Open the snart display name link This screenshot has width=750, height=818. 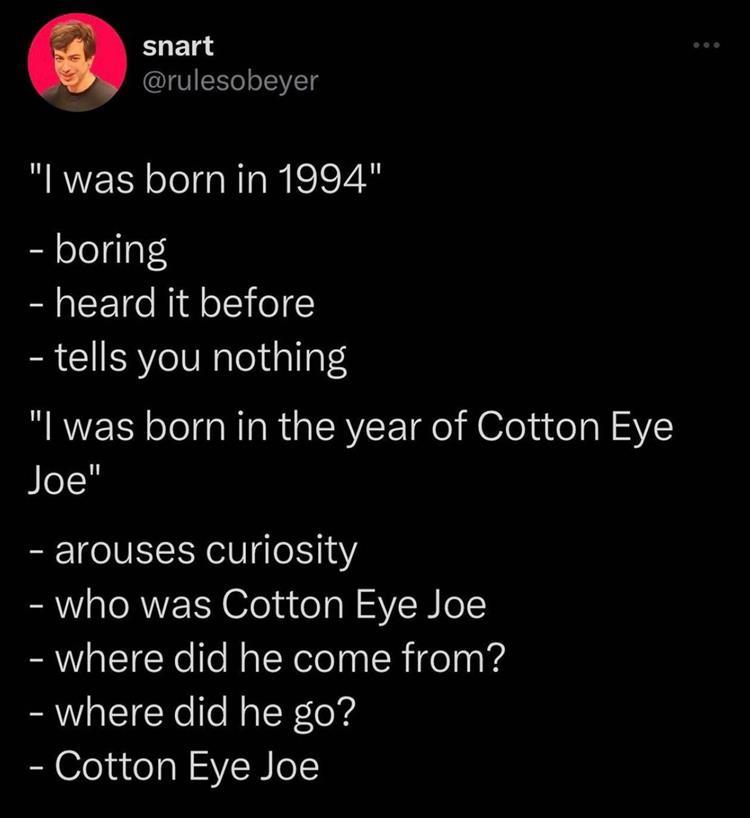pyautogui.click(x=178, y=45)
